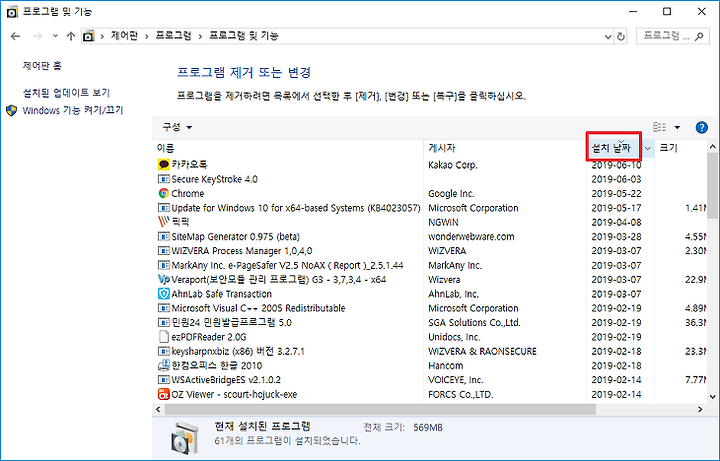Open the 제어판 홈 link

pyautogui.click(x=42, y=66)
